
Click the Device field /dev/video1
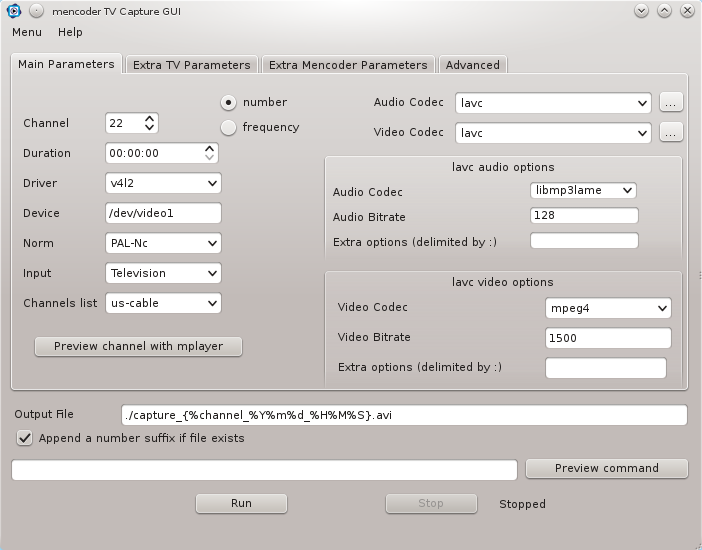(163, 213)
